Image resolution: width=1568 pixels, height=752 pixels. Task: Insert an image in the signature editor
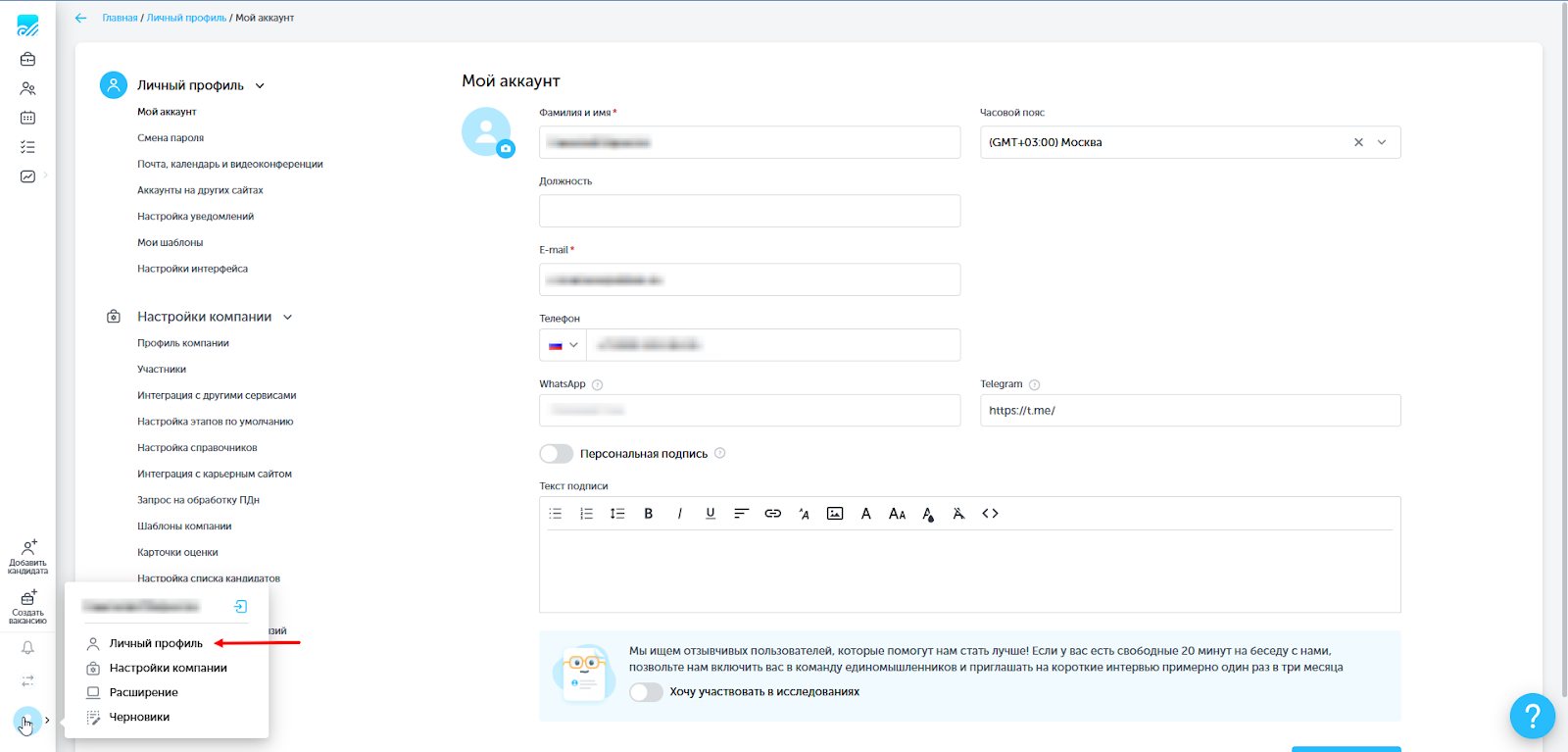coord(835,514)
